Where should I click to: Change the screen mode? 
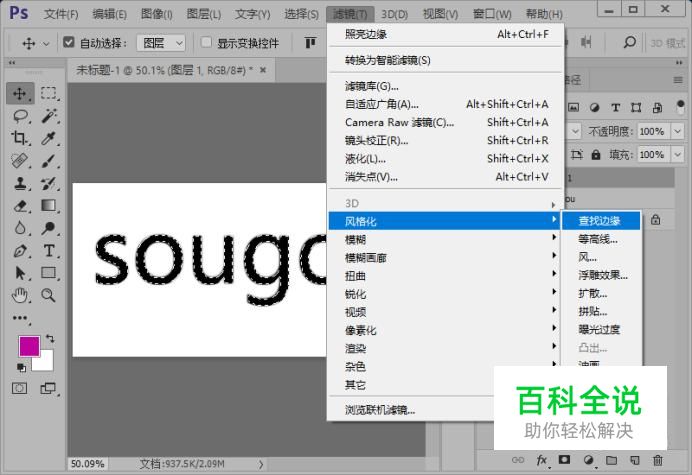(48, 388)
